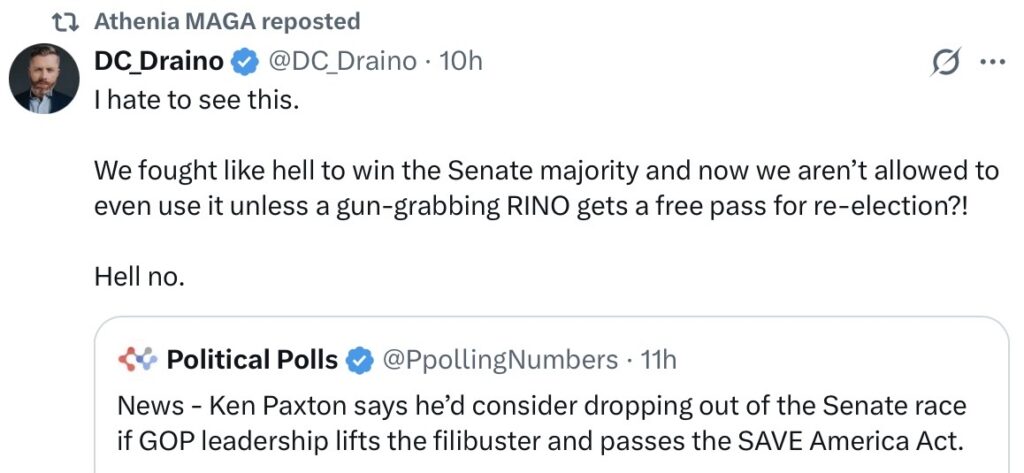Click the repost arrows icon above the post

coord(65,21)
